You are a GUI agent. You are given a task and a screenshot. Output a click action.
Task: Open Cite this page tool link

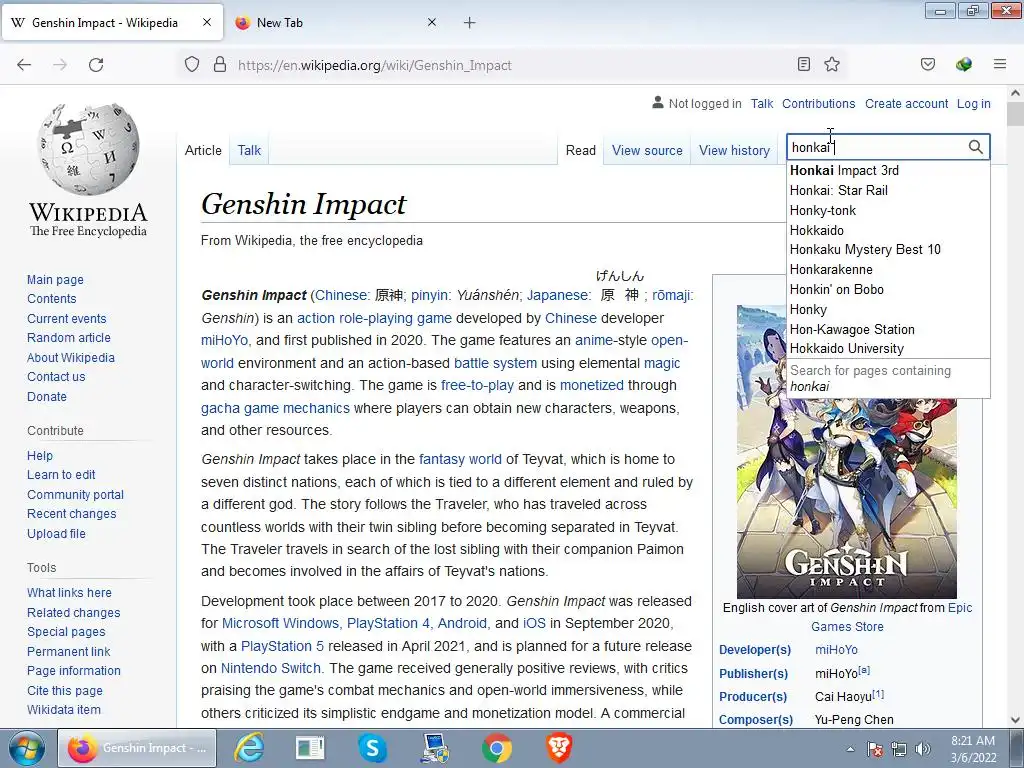(x=65, y=690)
